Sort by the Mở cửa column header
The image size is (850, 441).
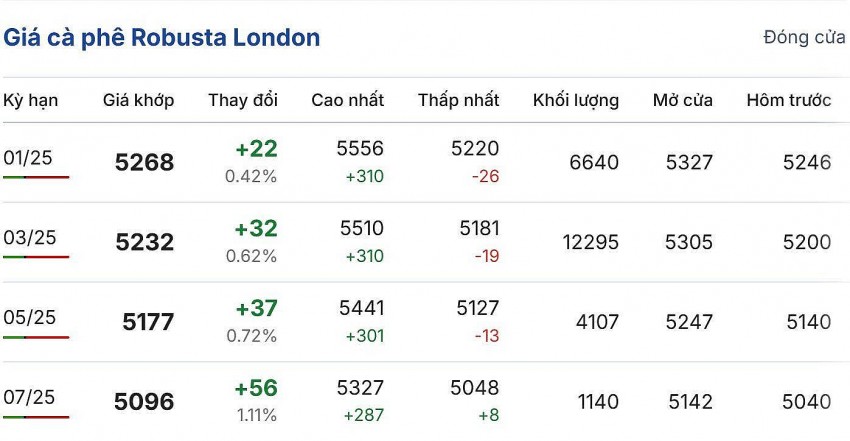683,100
